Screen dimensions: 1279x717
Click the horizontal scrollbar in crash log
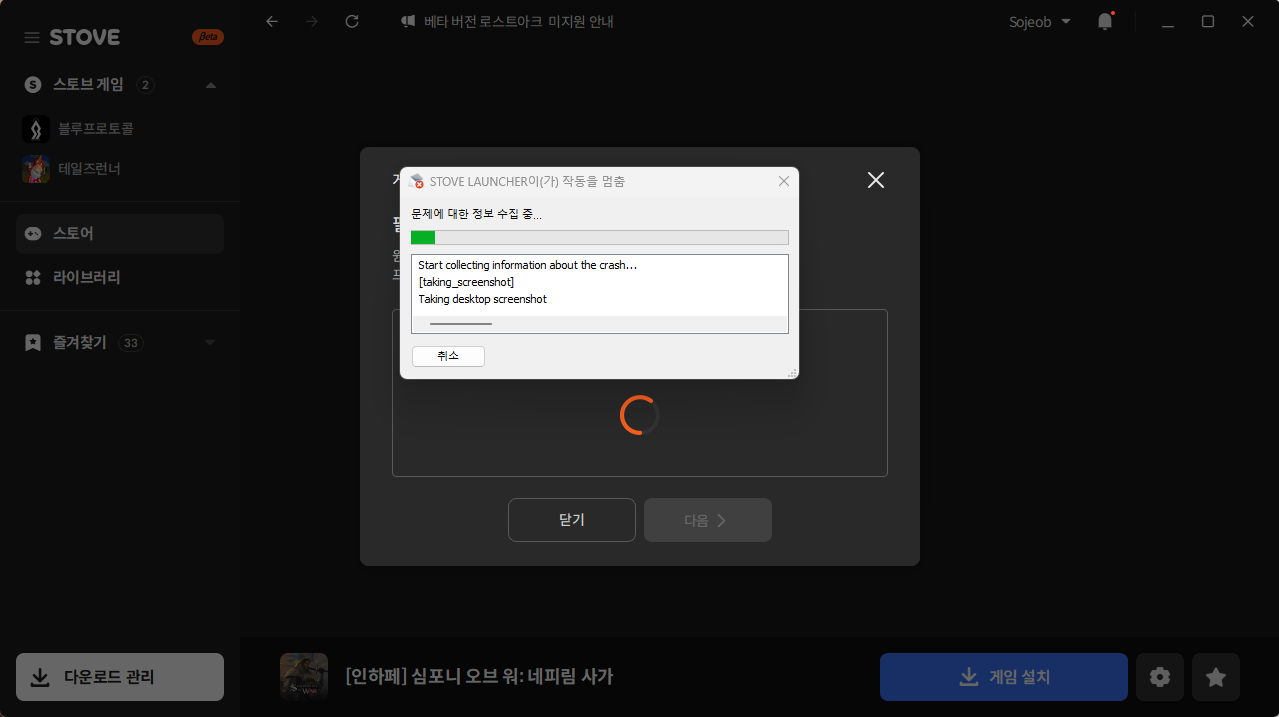461,324
